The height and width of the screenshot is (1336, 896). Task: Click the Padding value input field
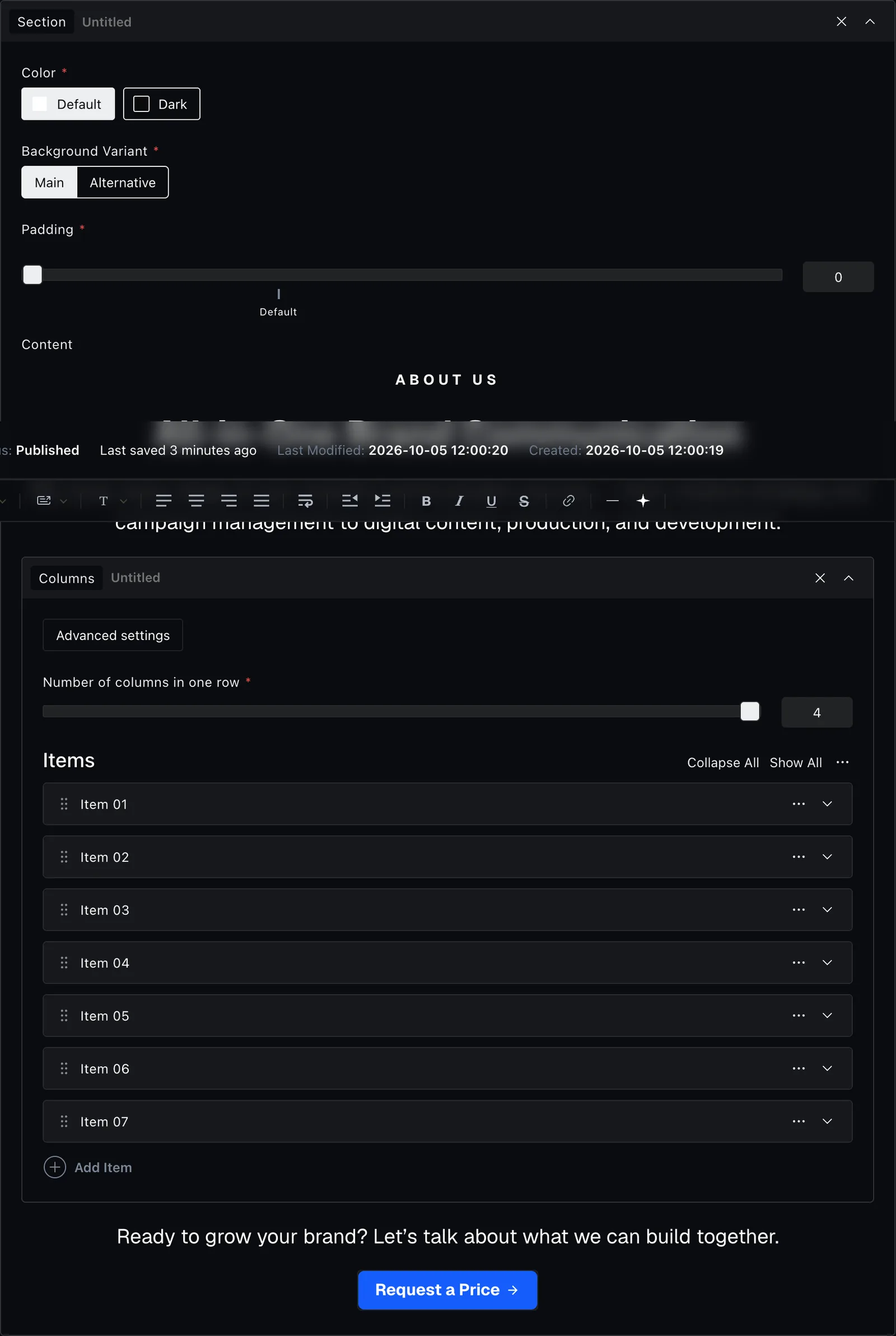pos(838,277)
